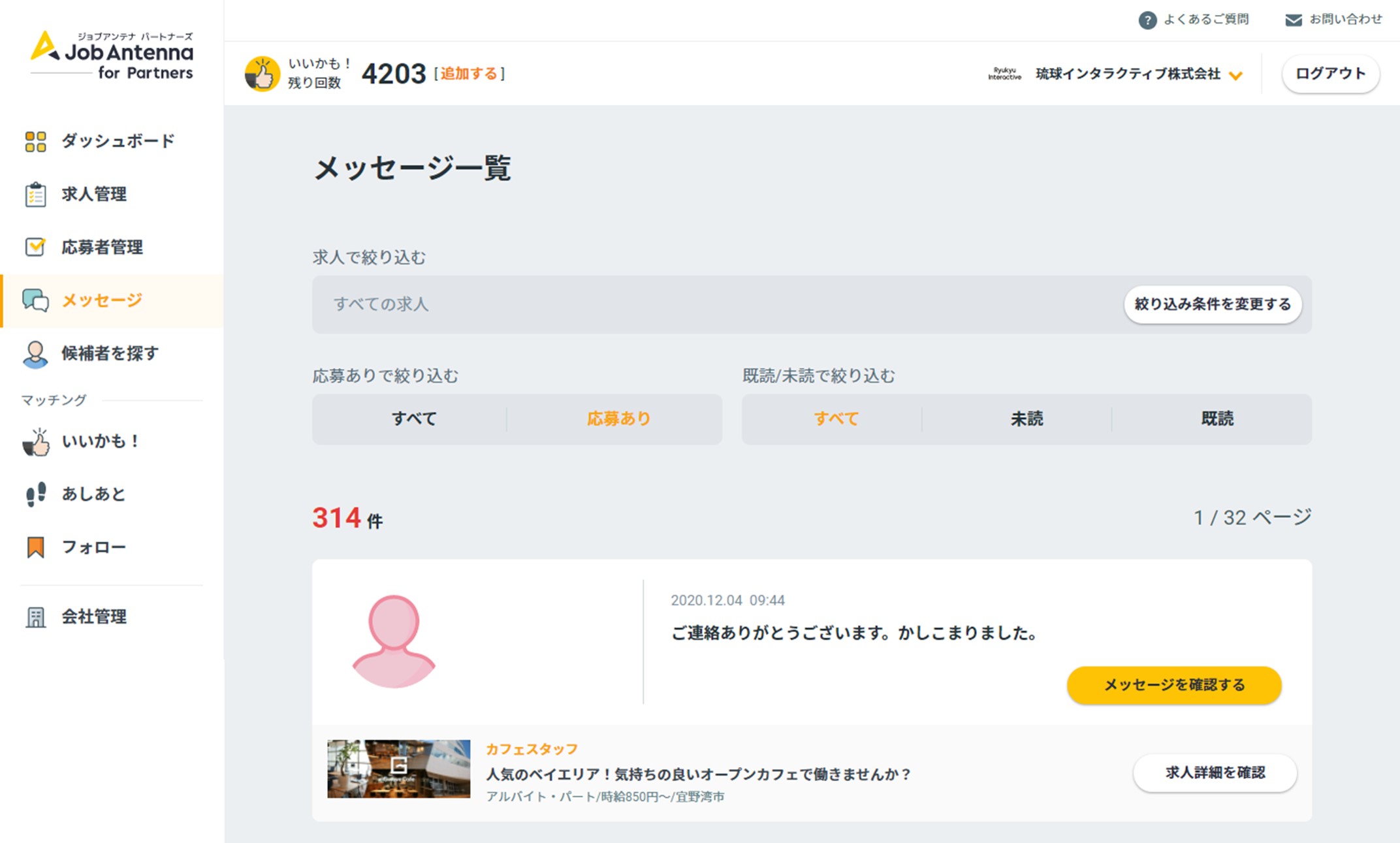Select すべて in the 応募あり filter

[x=413, y=419]
